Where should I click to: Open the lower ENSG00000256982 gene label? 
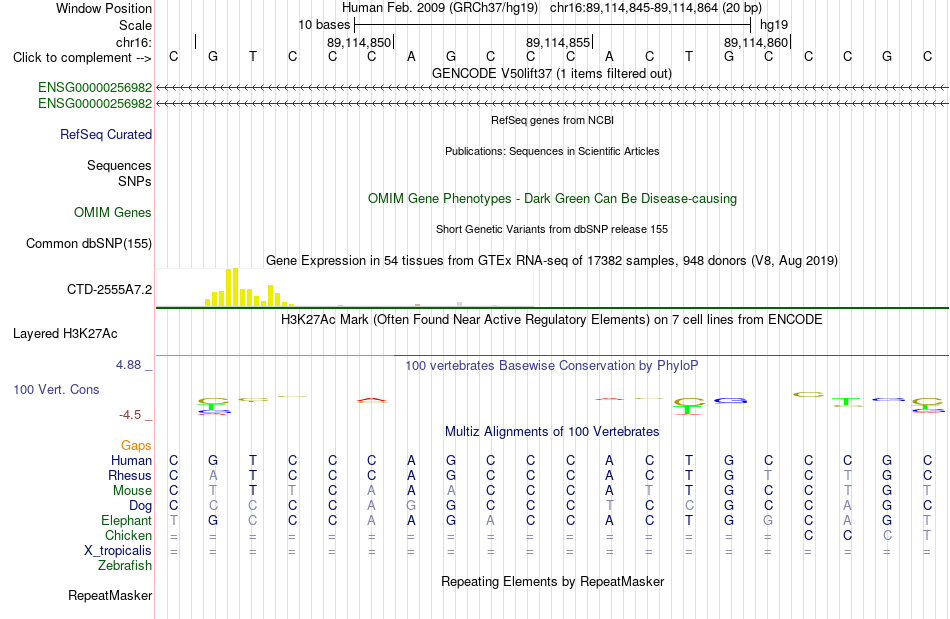click(x=95, y=104)
